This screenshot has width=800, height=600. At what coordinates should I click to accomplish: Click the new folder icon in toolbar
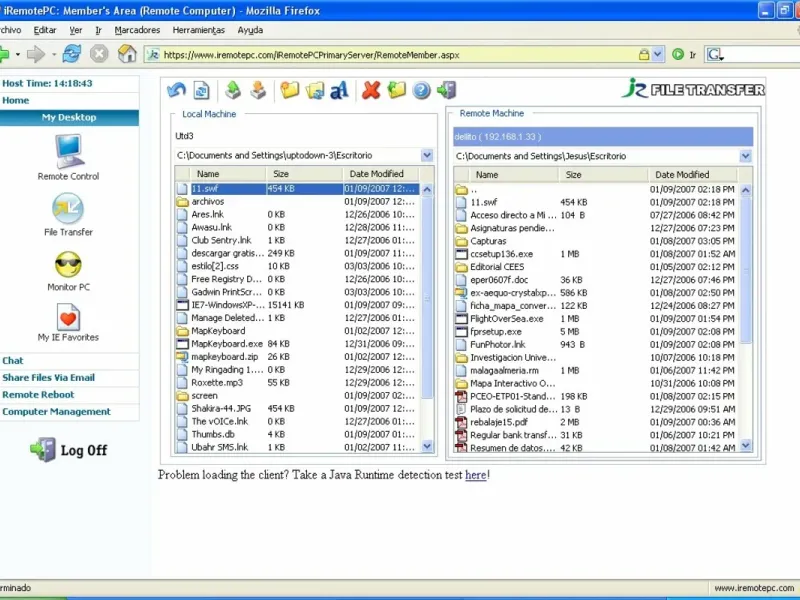coord(290,90)
